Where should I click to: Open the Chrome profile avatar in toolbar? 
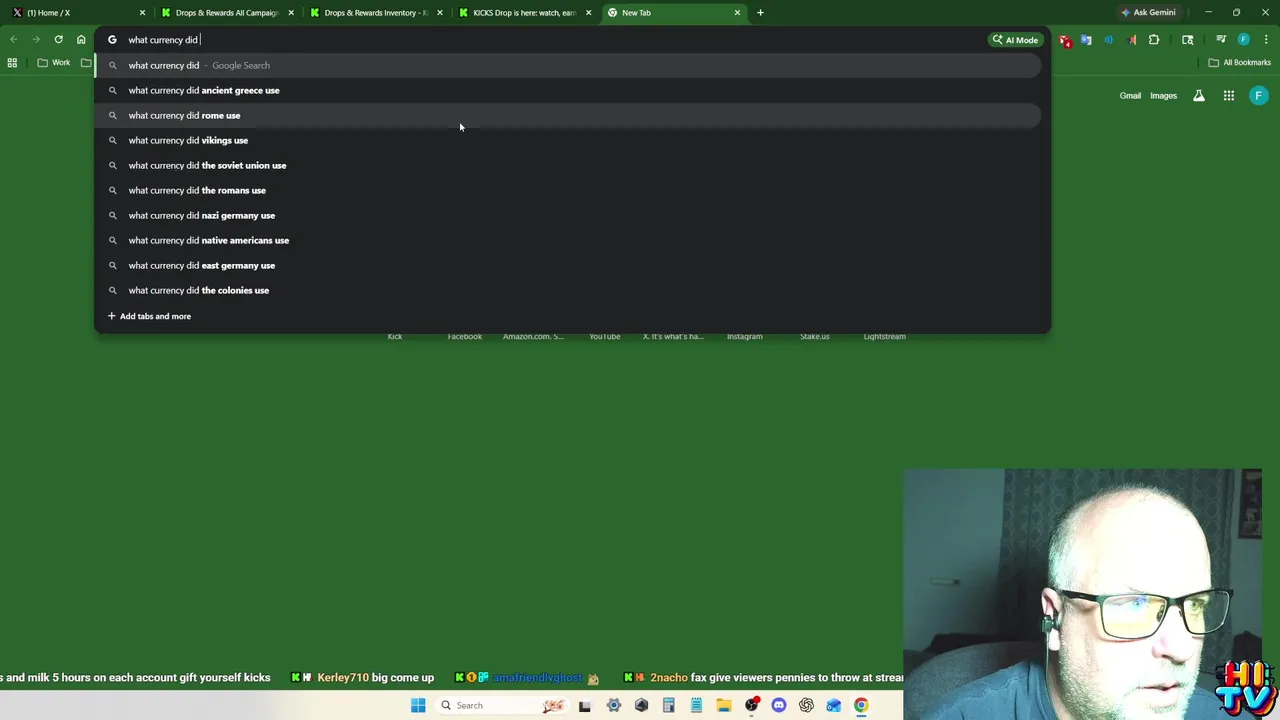click(1243, 40)
